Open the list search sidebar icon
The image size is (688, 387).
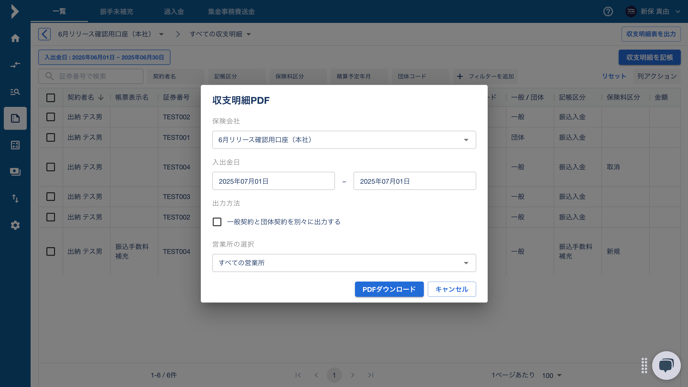pos(15,92)
